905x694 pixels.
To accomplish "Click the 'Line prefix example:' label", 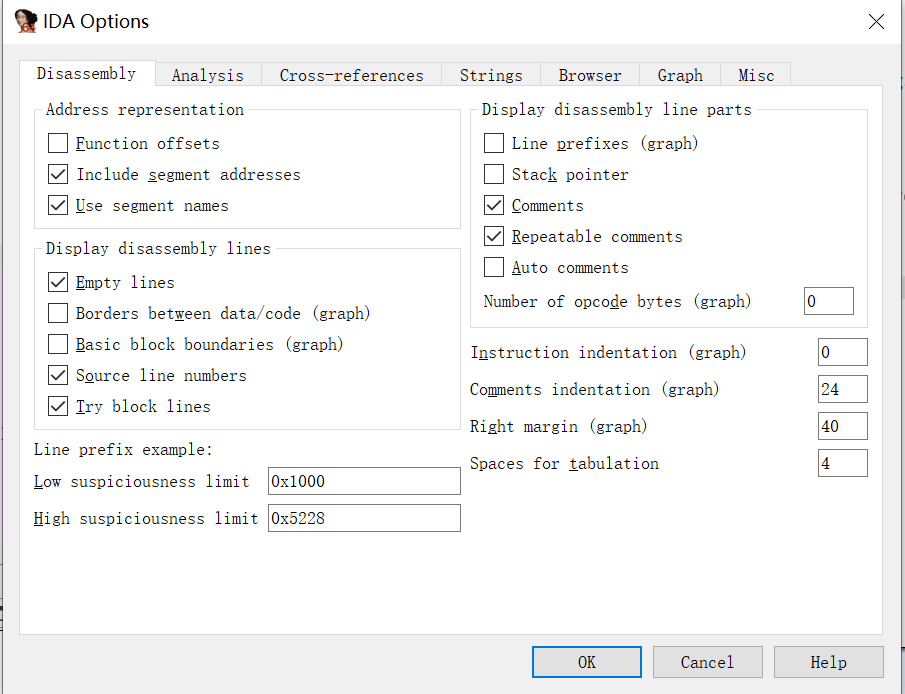I will (x=124, y=450).
